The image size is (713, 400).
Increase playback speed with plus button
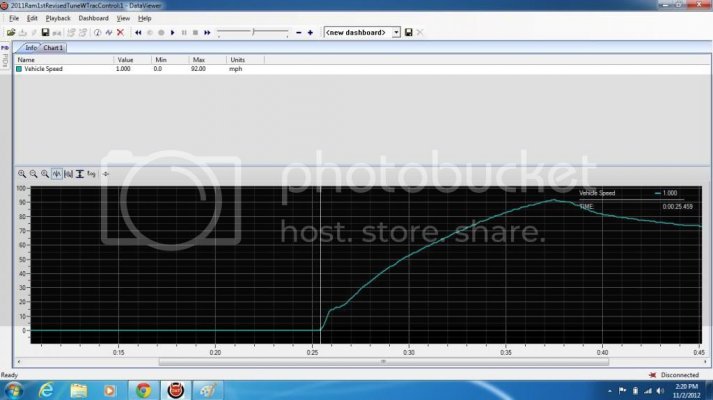[x=310, y=33]
